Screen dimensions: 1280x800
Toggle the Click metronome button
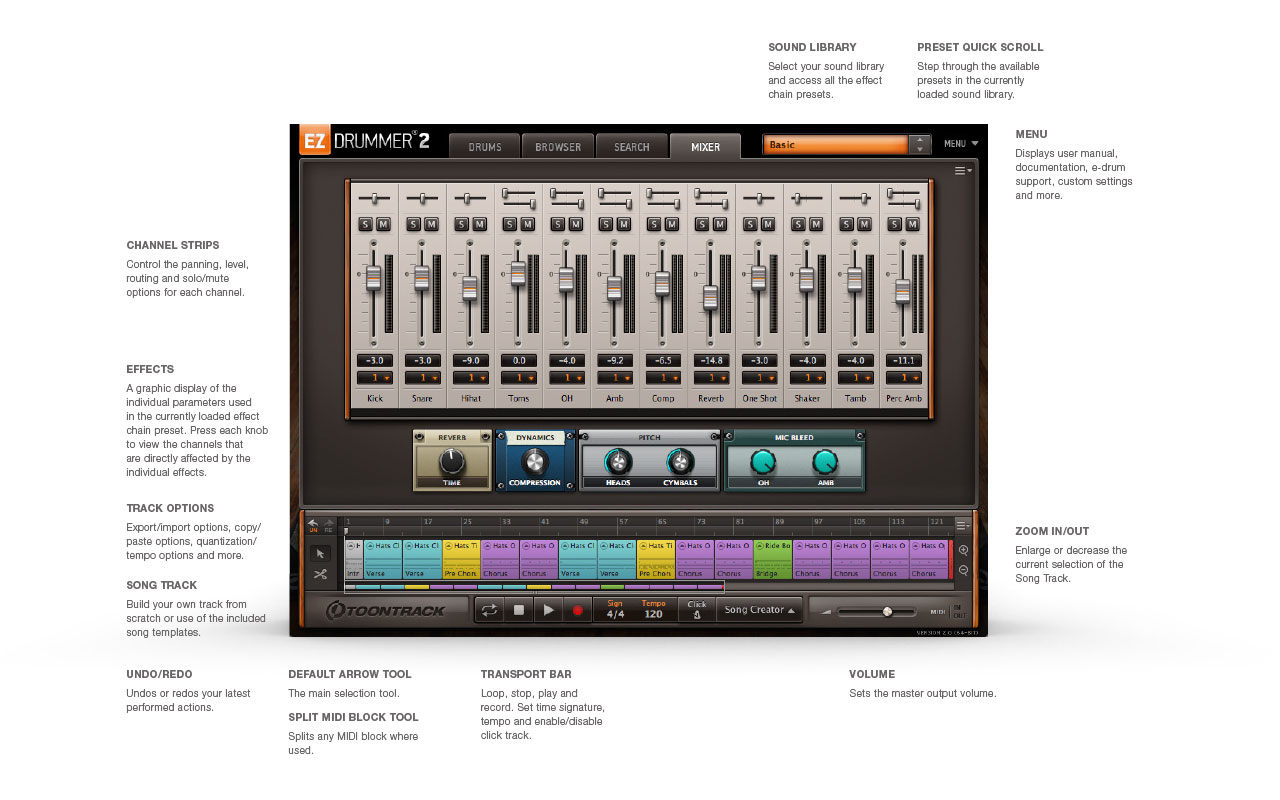click(697, 609)
